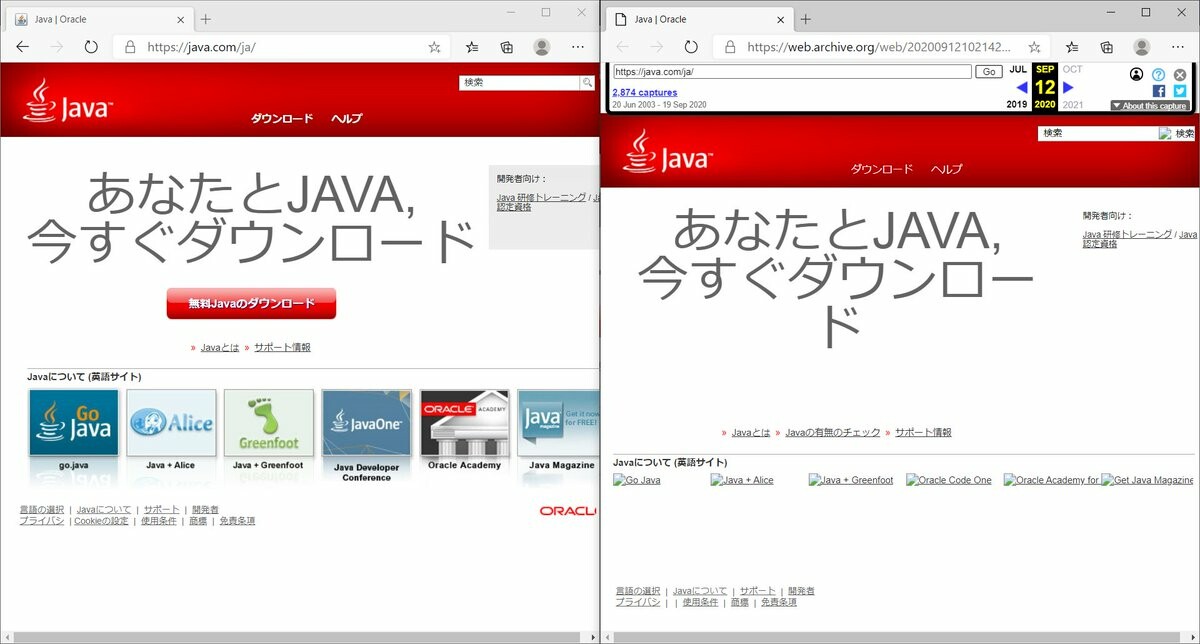Close the Wayback Machine toolbar

tap(1180, 74)
